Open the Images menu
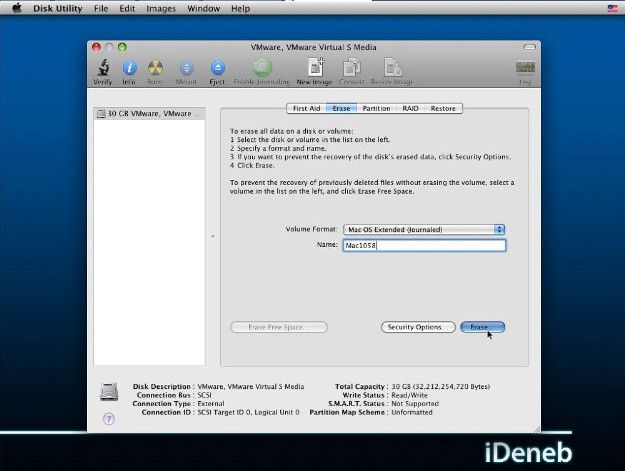Viewport: 625px width, 471px height. click(161, 8)
